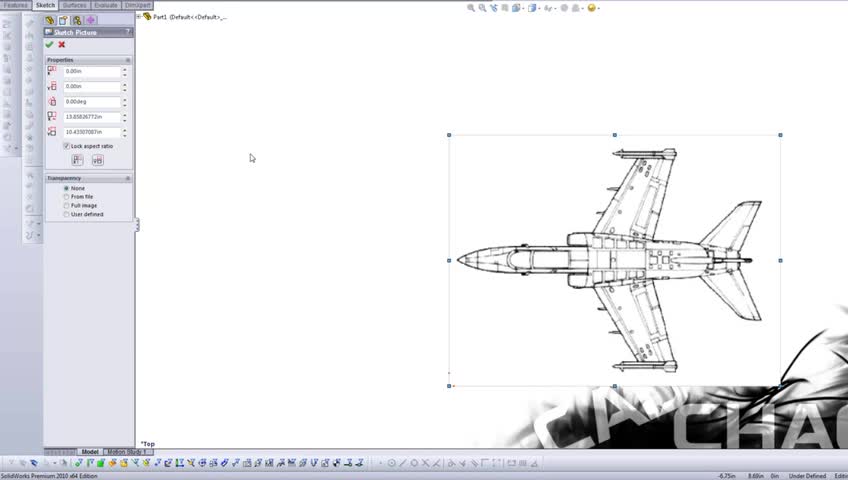848x480 pixels.
Task: Click the flip horizontally button
Action: click(x=77, y=160)
